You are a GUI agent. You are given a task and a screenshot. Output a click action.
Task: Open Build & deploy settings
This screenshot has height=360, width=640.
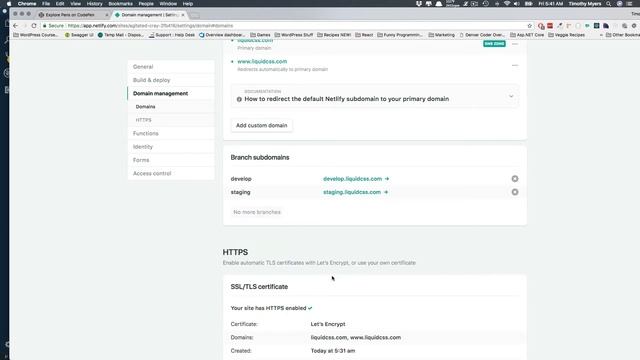click(171, 80)
